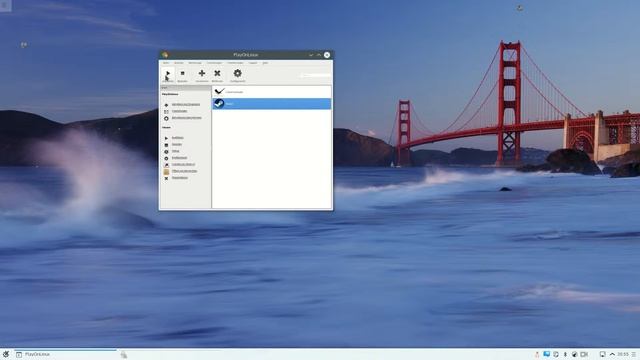Open configuration via the toolbar gear icon
Screen dimensions: 640x360
[x=238, y=75]
